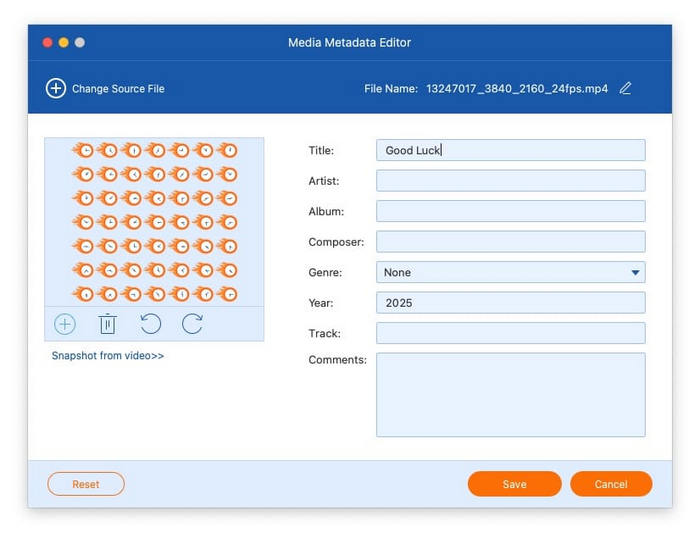Close the Media Metadata Editor window
The image size is (700, 539).
tap(46, 43)
